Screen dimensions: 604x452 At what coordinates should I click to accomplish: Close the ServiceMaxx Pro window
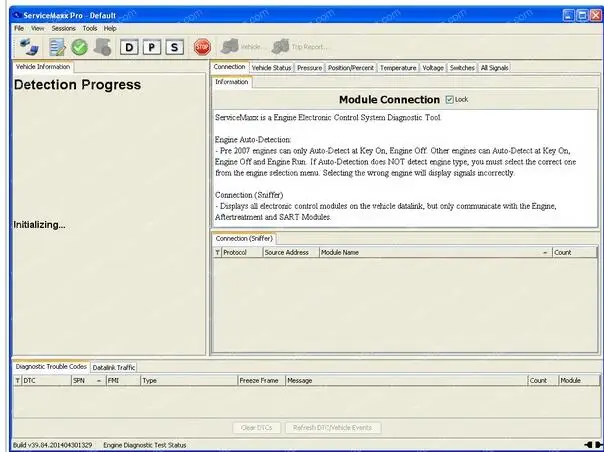pyautogui.click(x=596, y=15)
